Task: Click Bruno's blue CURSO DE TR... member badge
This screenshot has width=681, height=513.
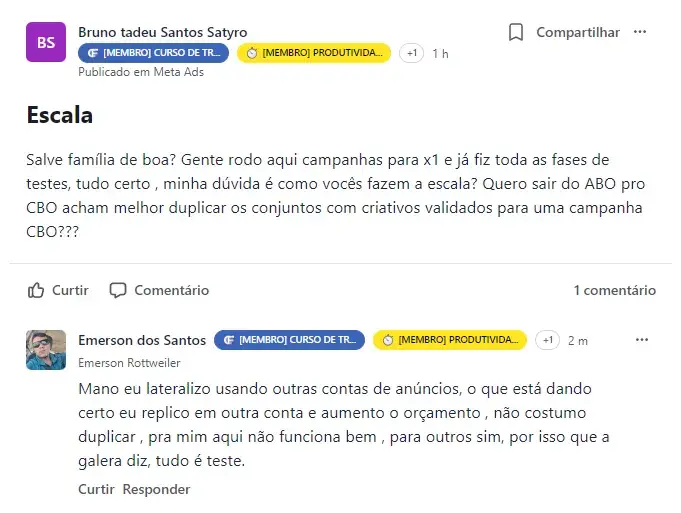Action: [153, 53]
